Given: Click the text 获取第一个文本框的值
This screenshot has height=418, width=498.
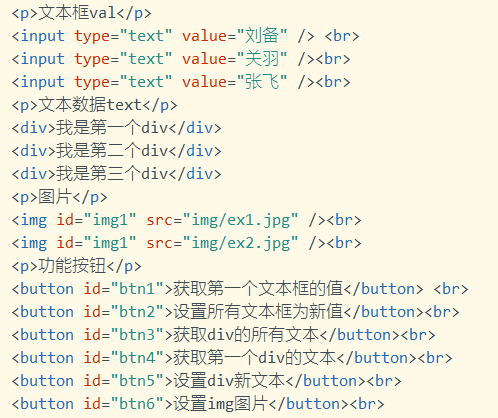Looking at the screenshot, I should [x=258, y=289].
